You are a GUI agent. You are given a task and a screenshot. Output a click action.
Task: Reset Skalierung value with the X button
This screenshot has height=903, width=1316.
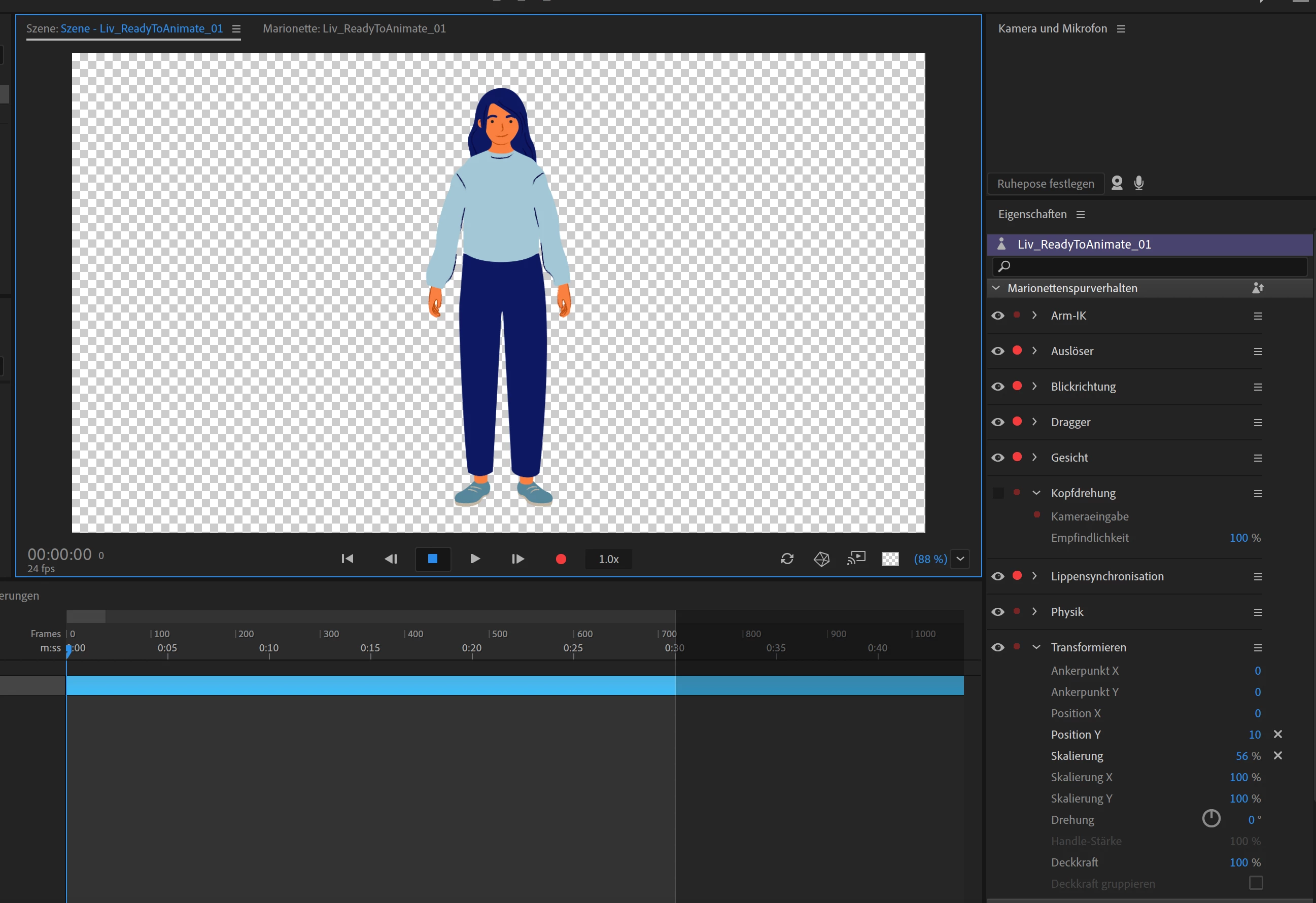tap(1277, 755)
